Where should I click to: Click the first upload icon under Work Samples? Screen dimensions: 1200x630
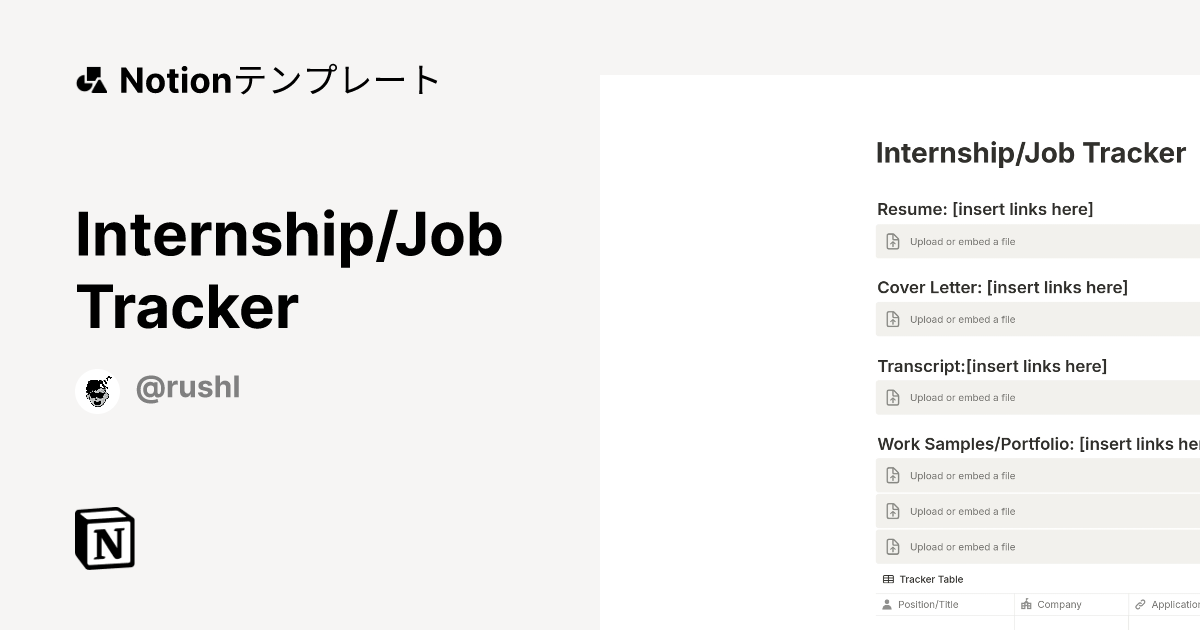coord(893,475)
